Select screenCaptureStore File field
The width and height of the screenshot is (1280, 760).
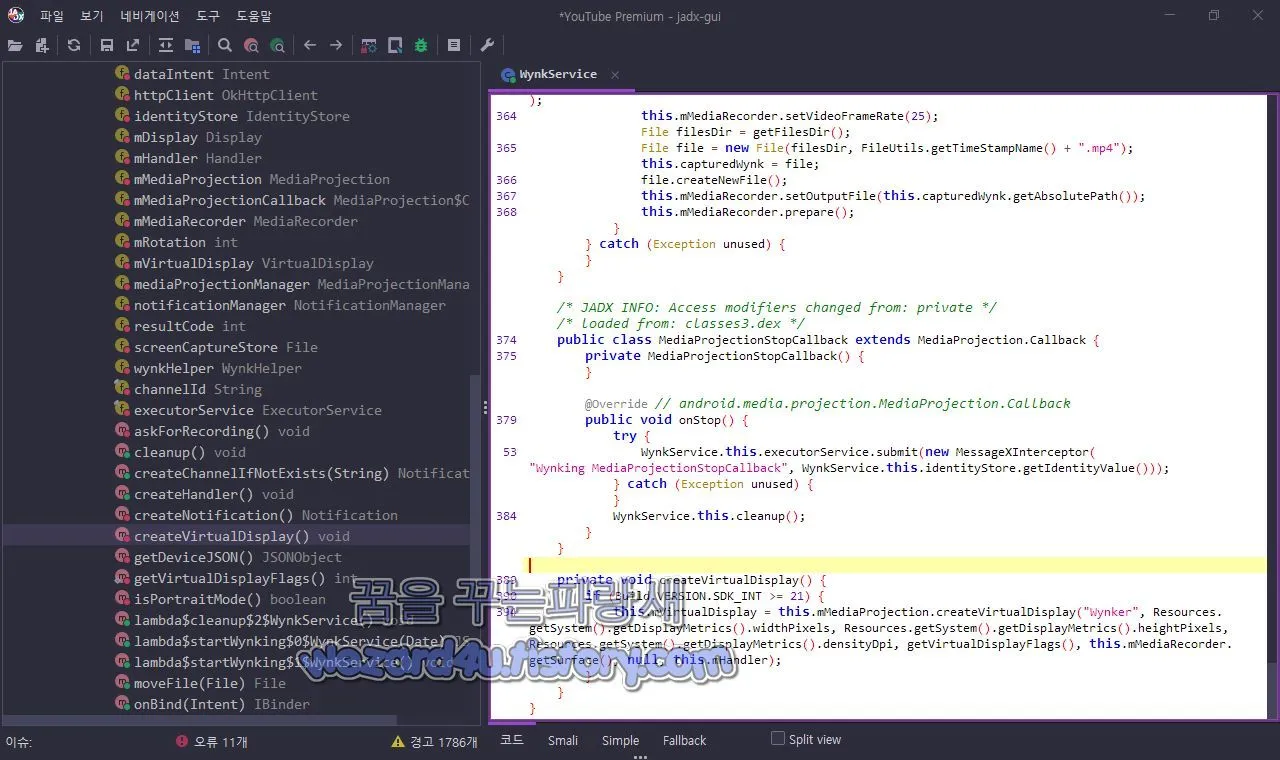pos(216,347)
